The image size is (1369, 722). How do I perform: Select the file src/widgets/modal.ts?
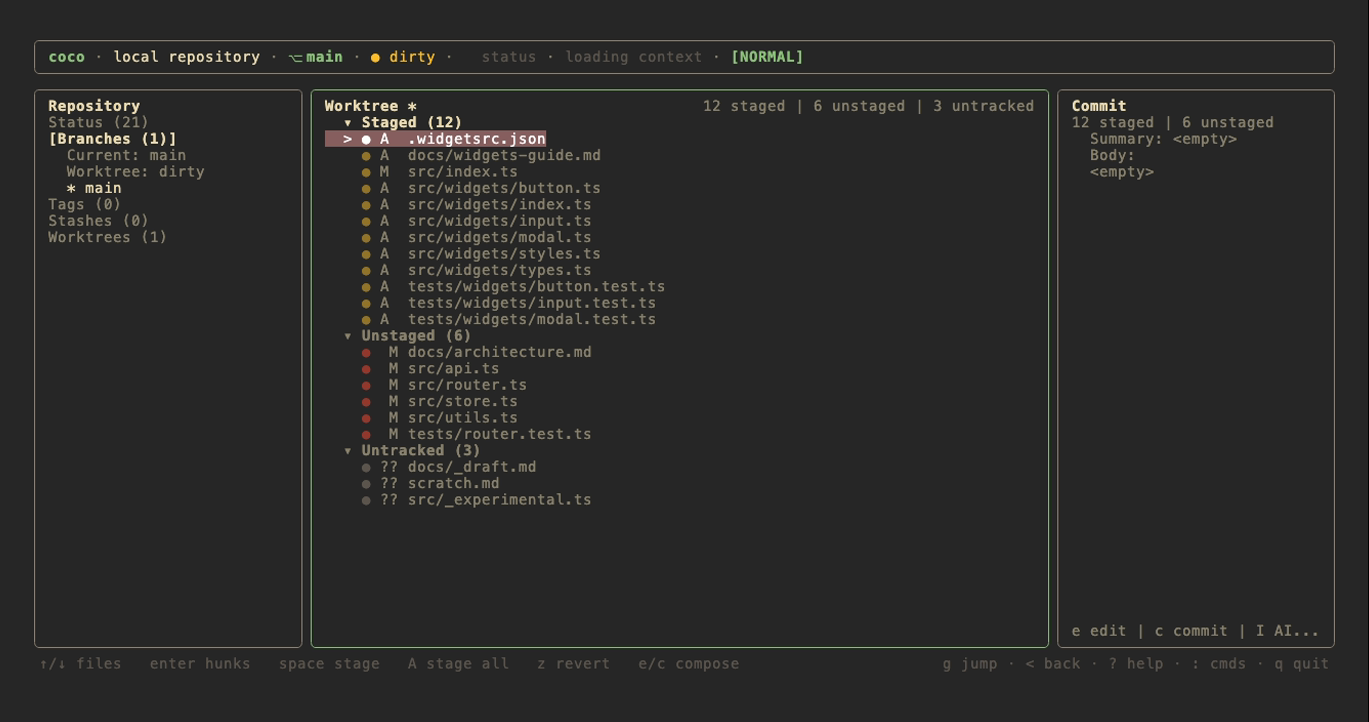click(x=500, y=238)
